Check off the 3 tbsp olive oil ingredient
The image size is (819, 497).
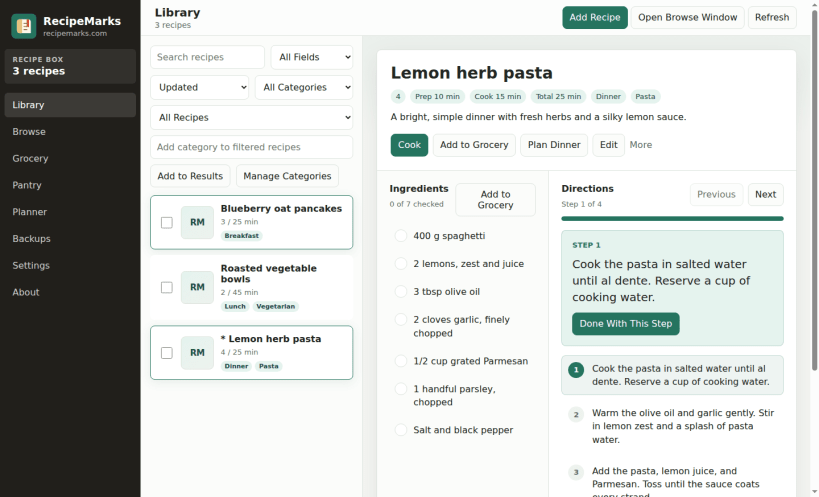401,291
